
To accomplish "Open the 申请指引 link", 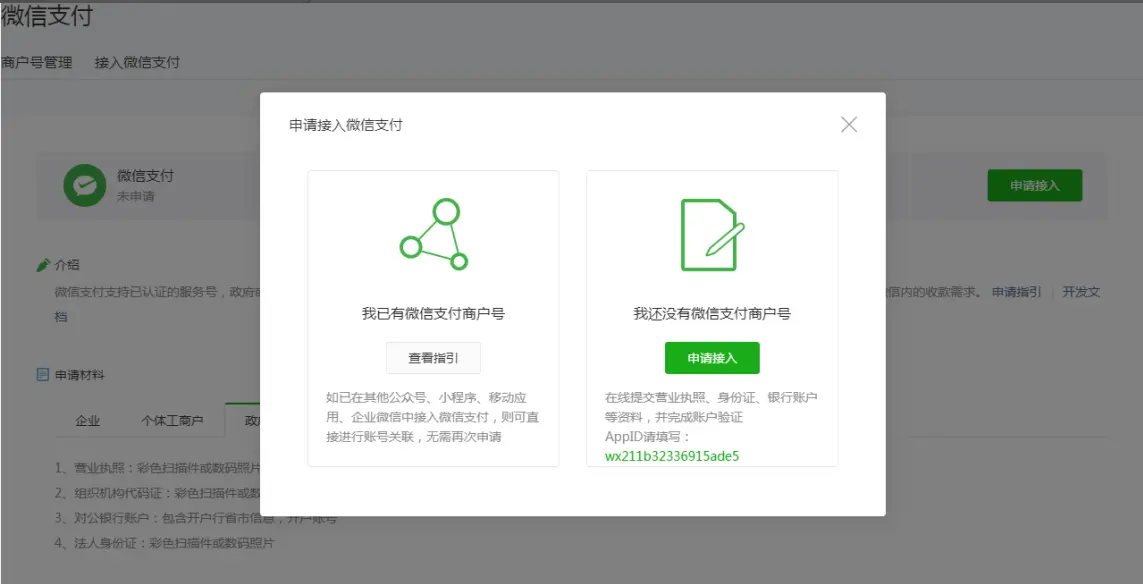I will pyautogui.click(x=1016, y=293).
